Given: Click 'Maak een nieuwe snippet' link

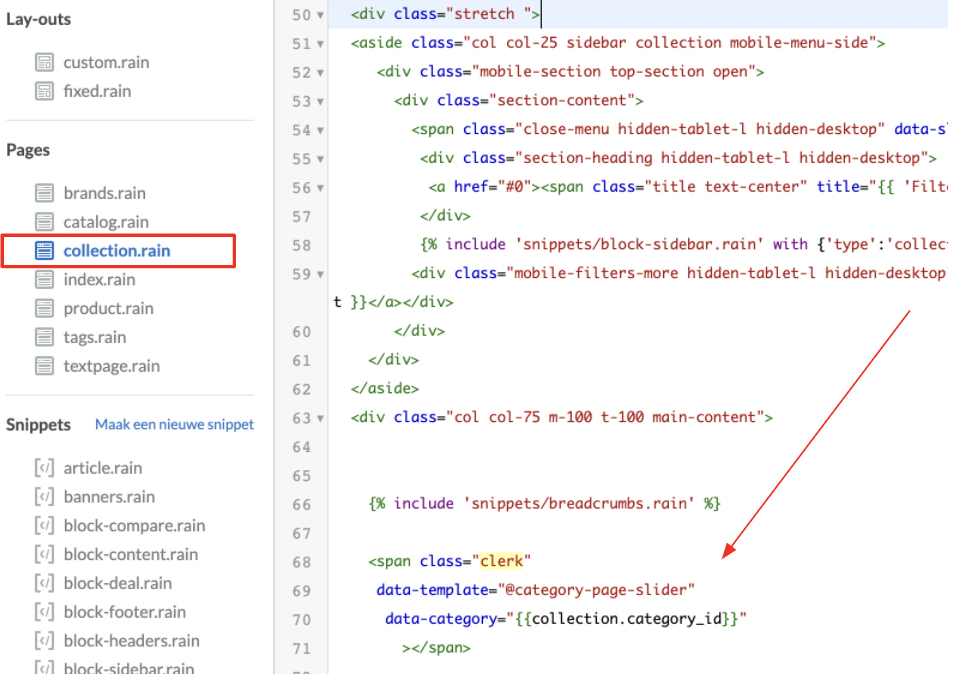Looking at the screenshot, I should (x=174, y=425).
